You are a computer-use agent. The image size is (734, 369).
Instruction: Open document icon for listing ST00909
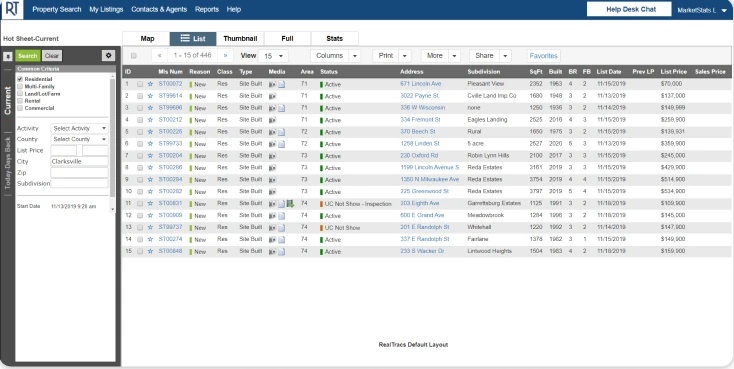[281, 215]
